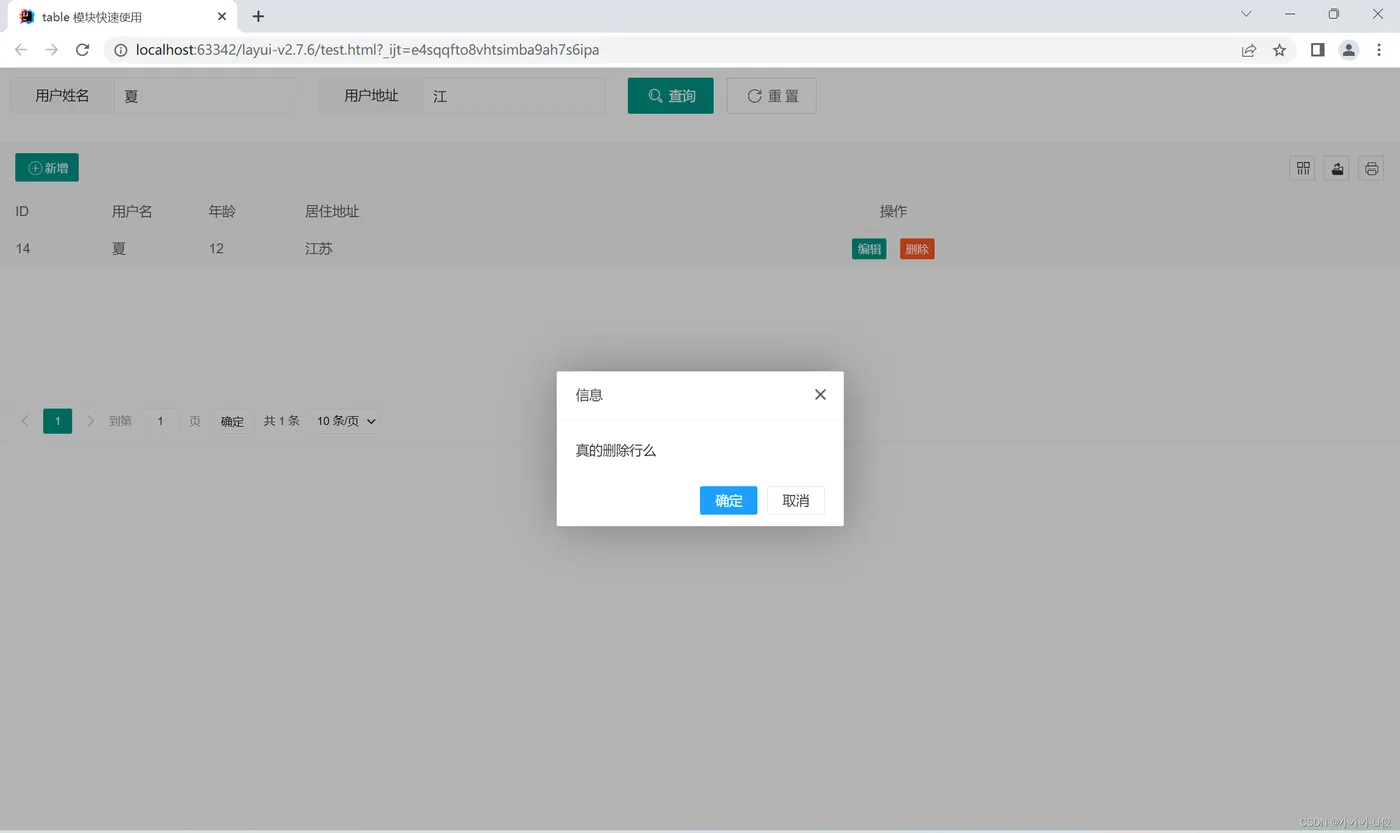
Task: Open the tab search chevron
Action: 1246,14
